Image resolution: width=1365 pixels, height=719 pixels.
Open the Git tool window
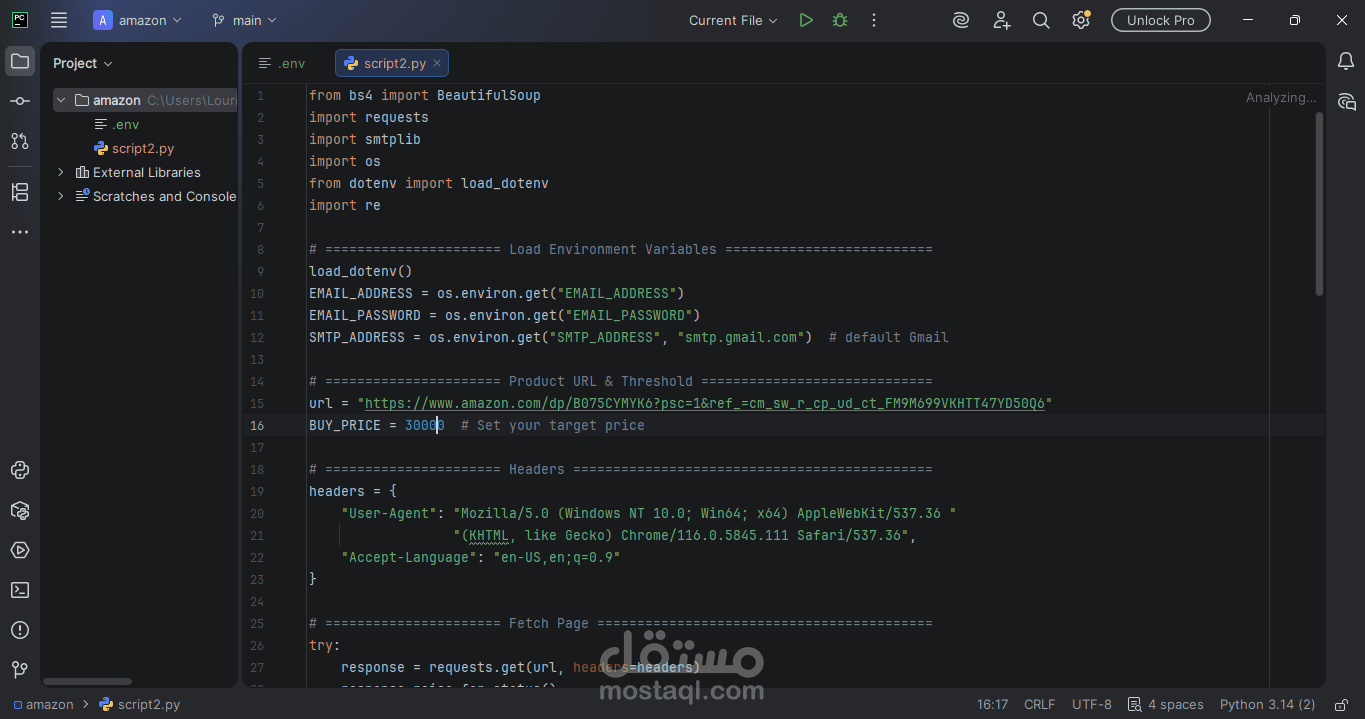point(19,670)
